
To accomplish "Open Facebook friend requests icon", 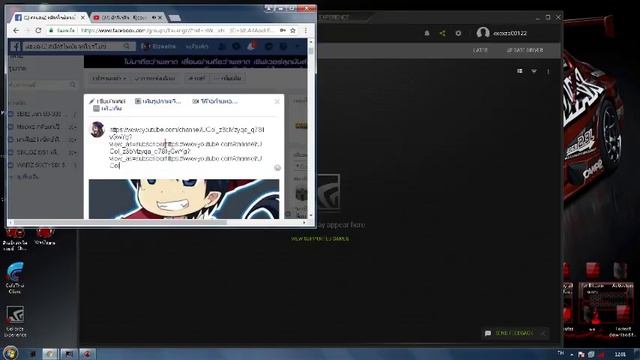I will [x=222, y=46].
